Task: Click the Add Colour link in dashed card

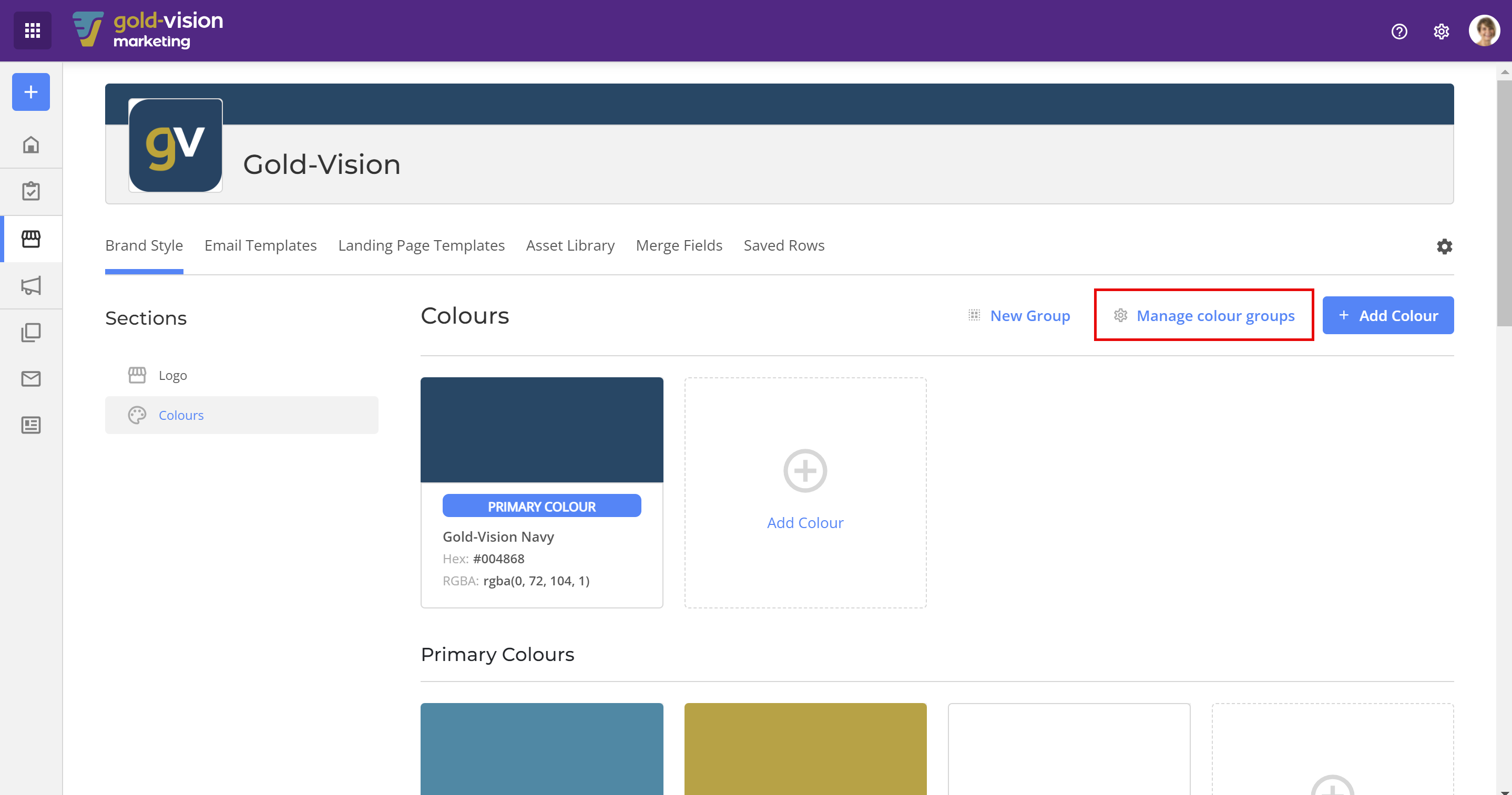Action: (x=805, y=523)
